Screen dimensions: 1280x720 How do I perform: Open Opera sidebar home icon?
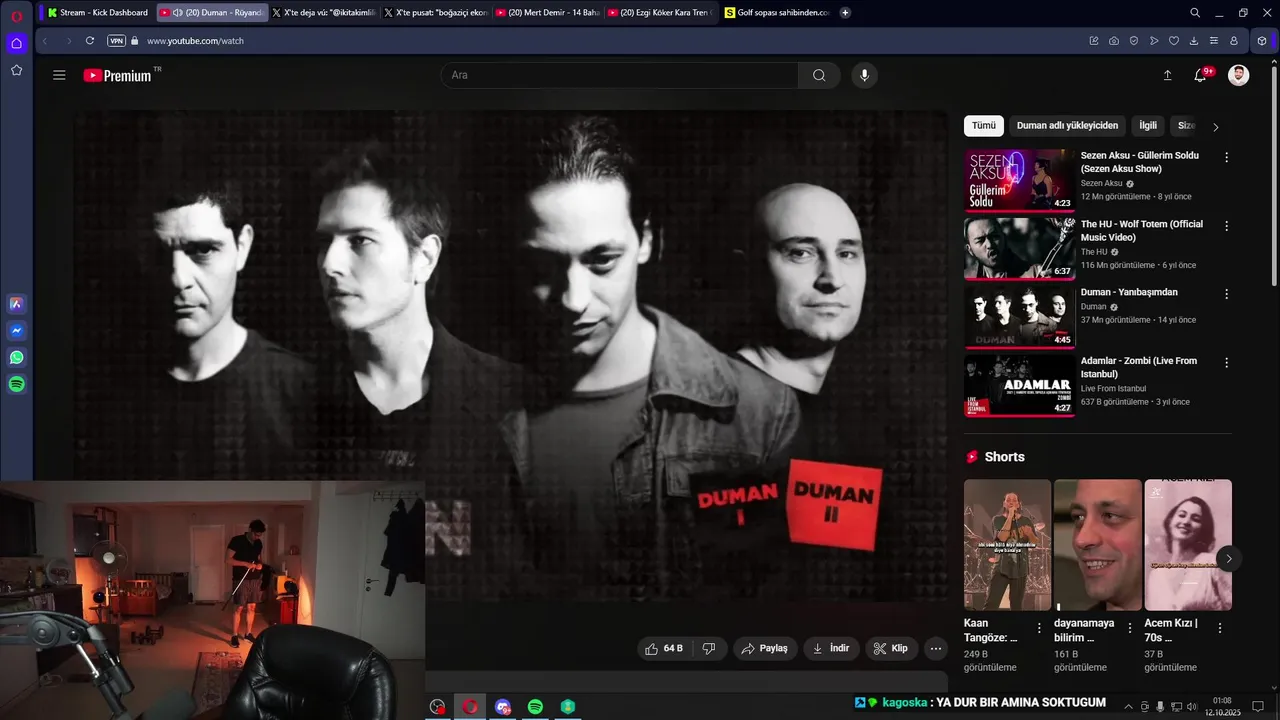pos(16,43)
